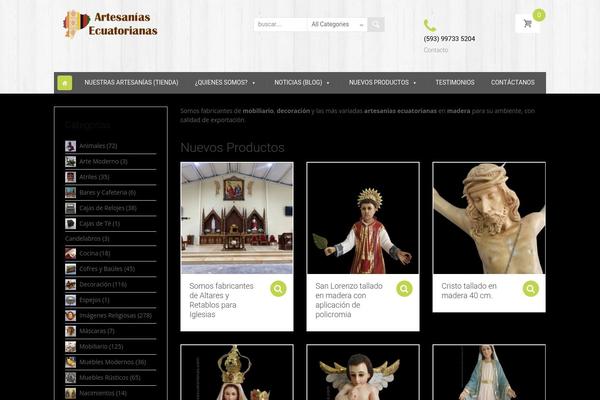
Task: Click the Muebles Rústicos category icon
Action: tap(70, 377)
